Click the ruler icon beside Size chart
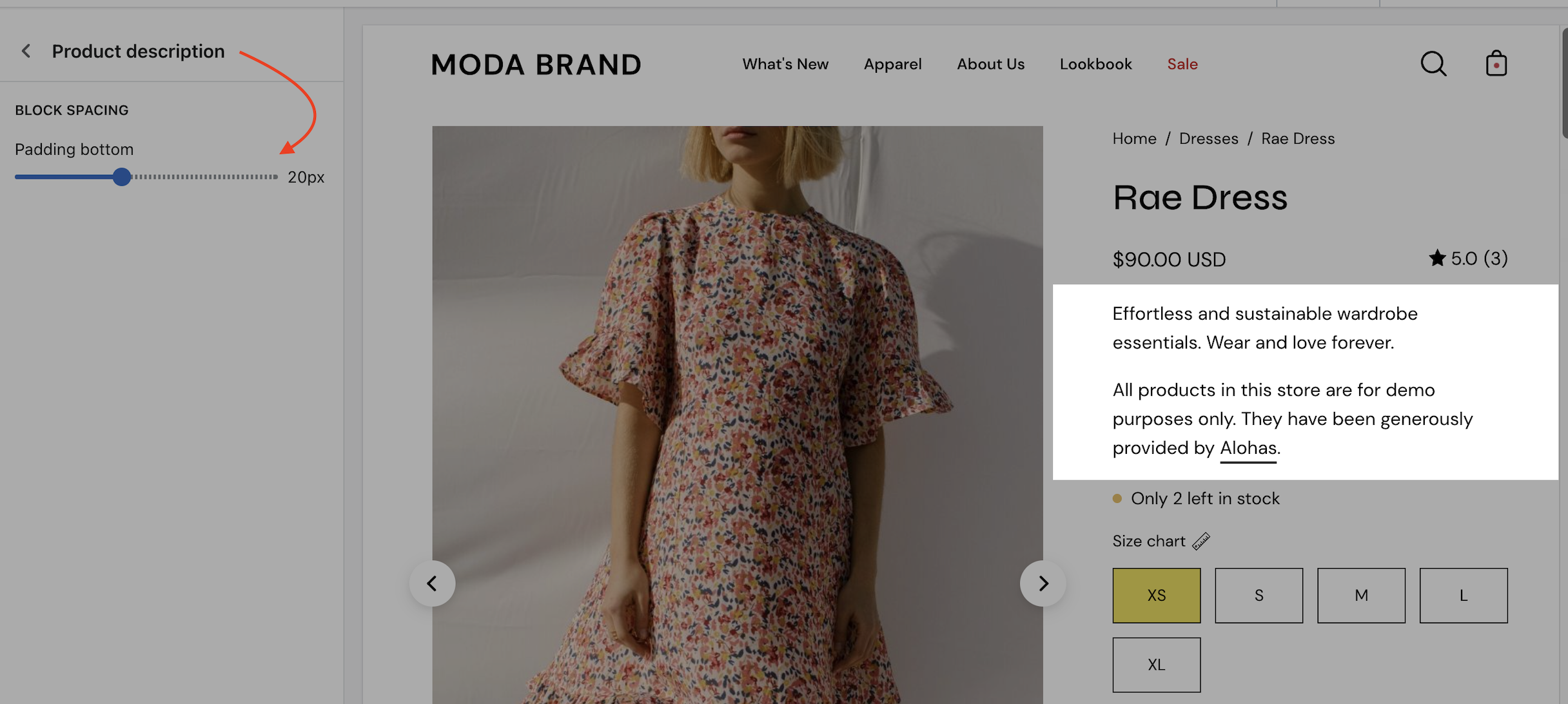1568x704 pixels. click(1201, 541)
